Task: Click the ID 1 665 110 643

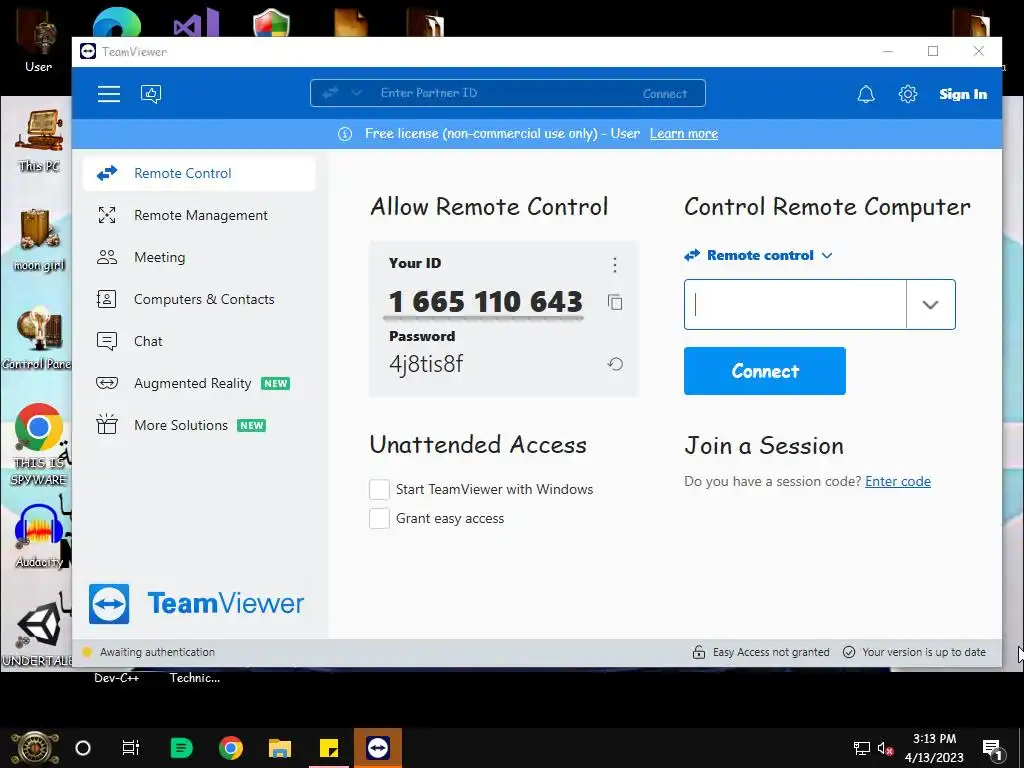Action: 485,302
